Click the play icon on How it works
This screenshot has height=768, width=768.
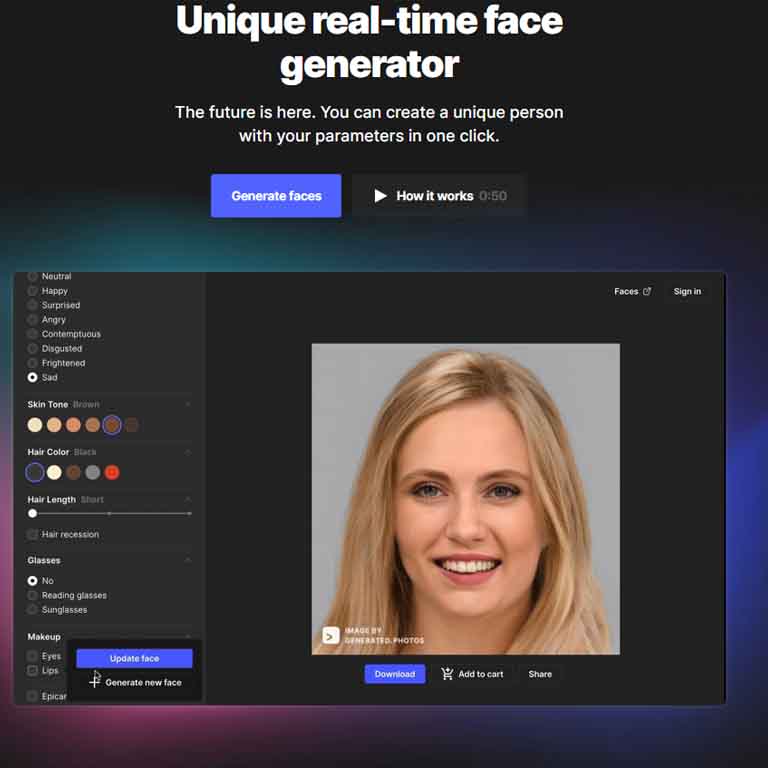[380, 196]
